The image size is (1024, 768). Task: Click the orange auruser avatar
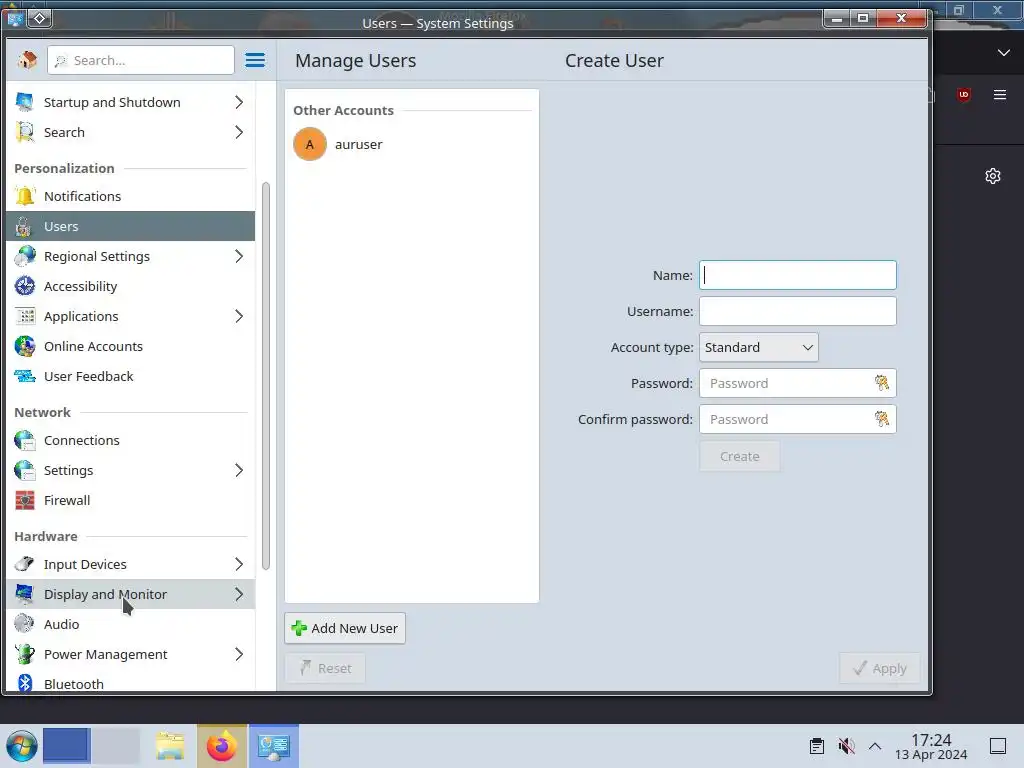pos(310,144)
